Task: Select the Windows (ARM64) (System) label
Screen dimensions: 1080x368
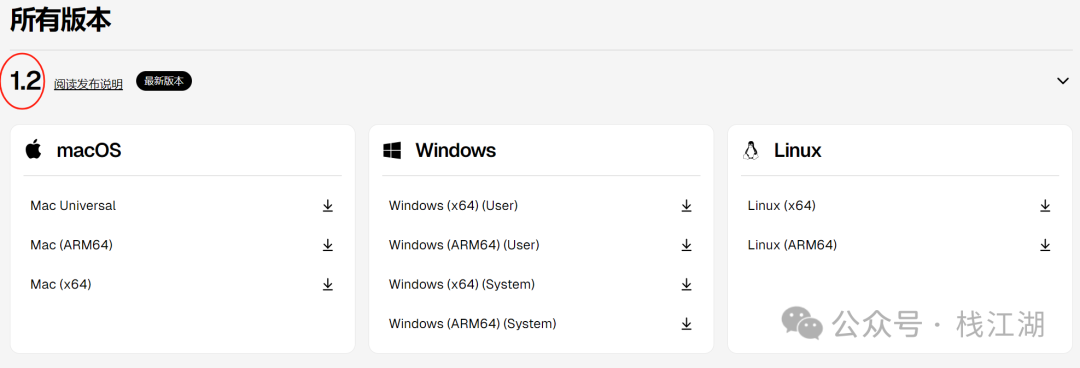Action: [472, 323]
